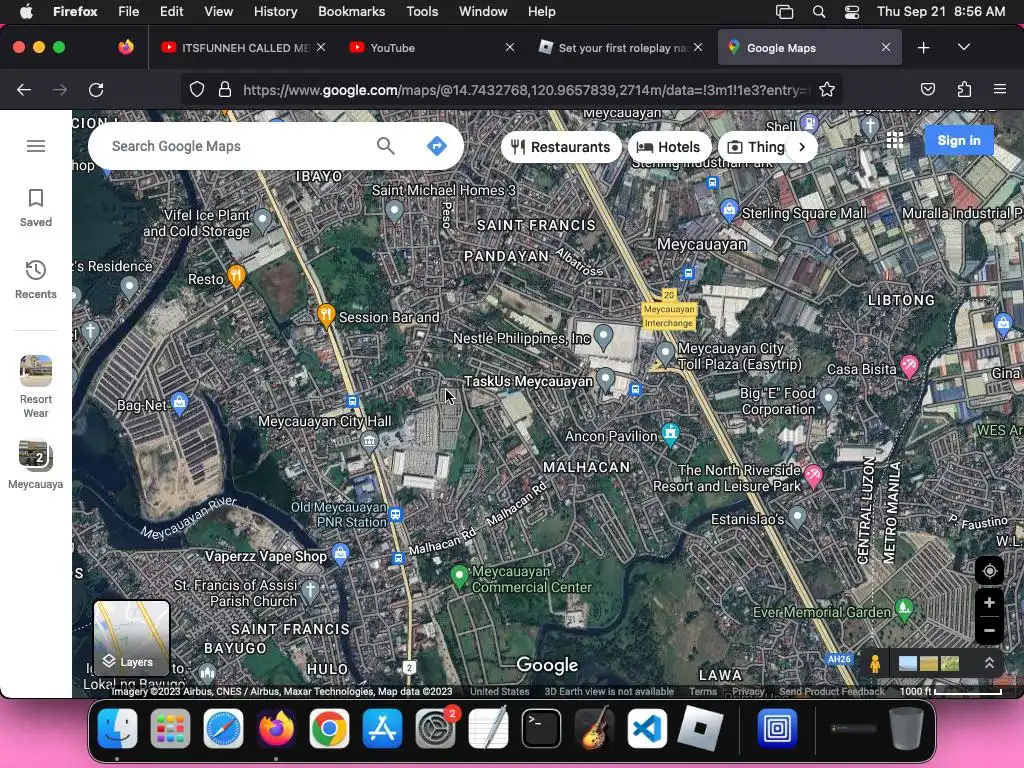This screenshot has width=1024, height=768.
Task: Switch to ITSFUNNEH CALLED ME tab
Action: pyautogui.click(x=244, y=48)
